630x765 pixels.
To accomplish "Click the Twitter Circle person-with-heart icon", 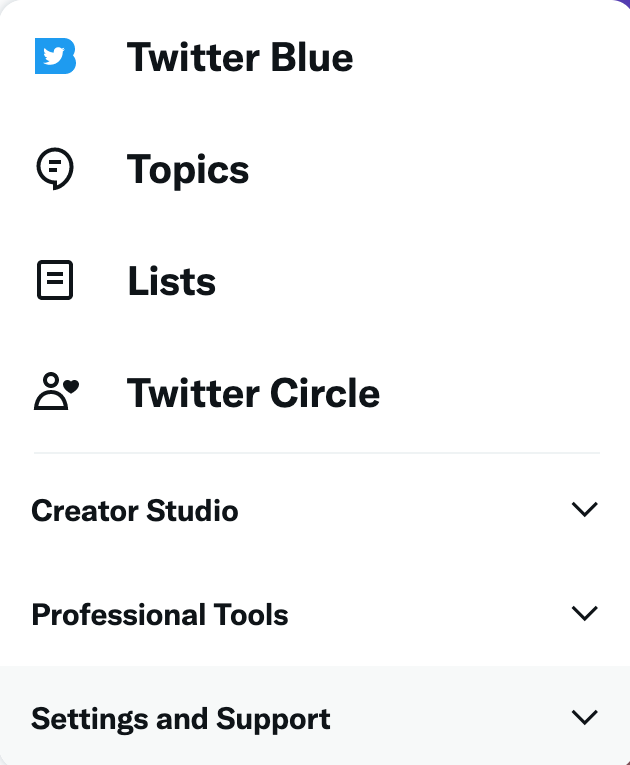I will tap(56, 391).
